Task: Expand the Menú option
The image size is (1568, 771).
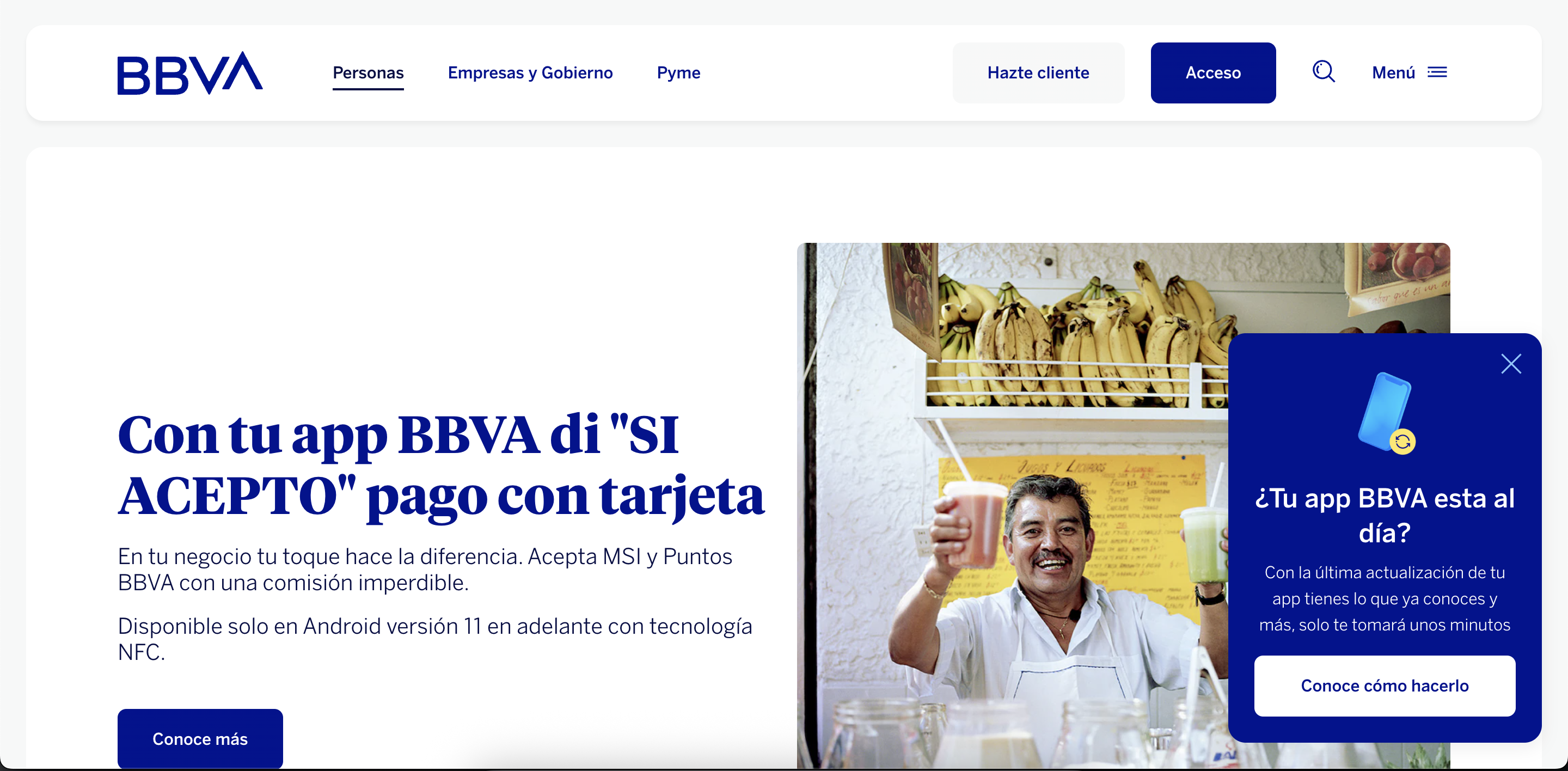Action: tap(1393, 73)
